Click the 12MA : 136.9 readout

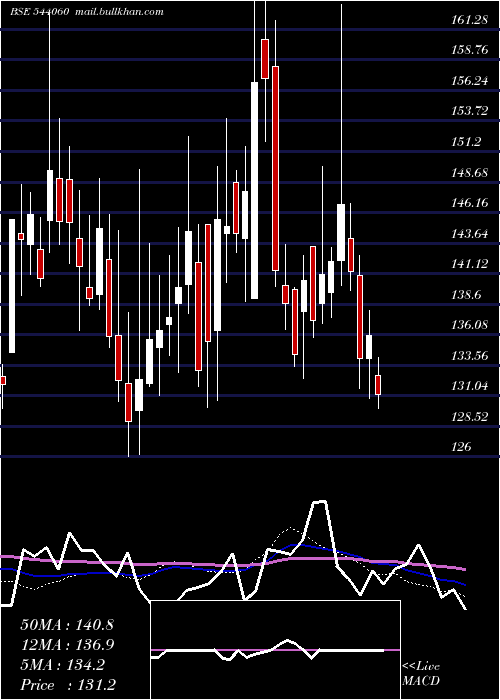click(x=67, y=645)
